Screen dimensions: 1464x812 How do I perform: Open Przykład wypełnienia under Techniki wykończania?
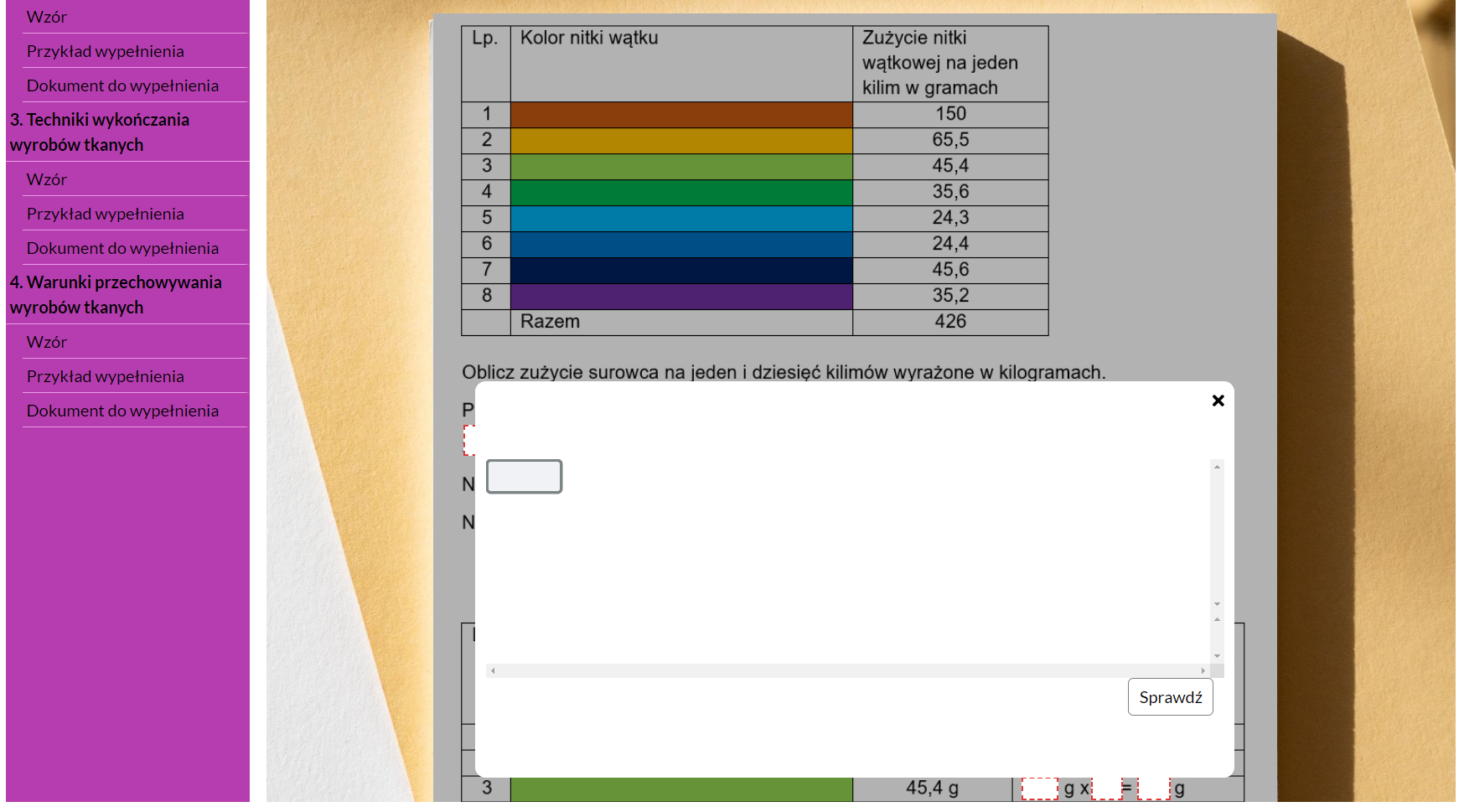click(x=106, y=214)
